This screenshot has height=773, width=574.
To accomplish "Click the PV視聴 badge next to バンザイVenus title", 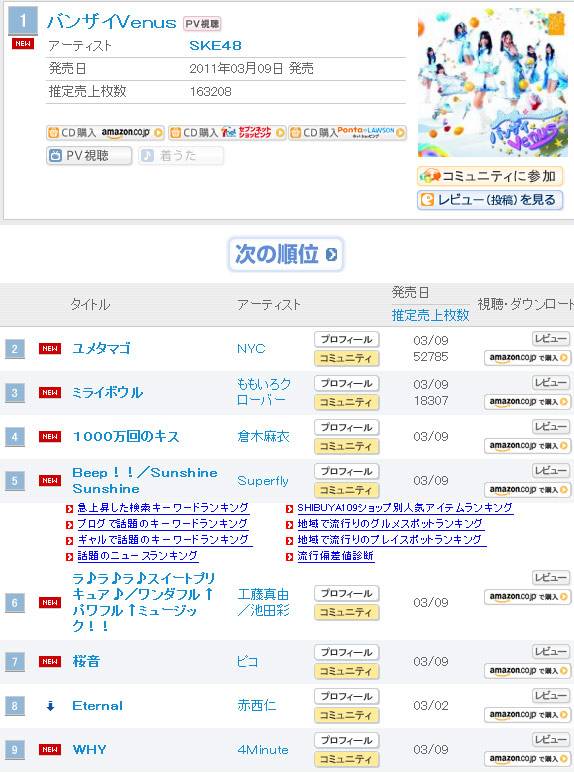I will [202, 23].
